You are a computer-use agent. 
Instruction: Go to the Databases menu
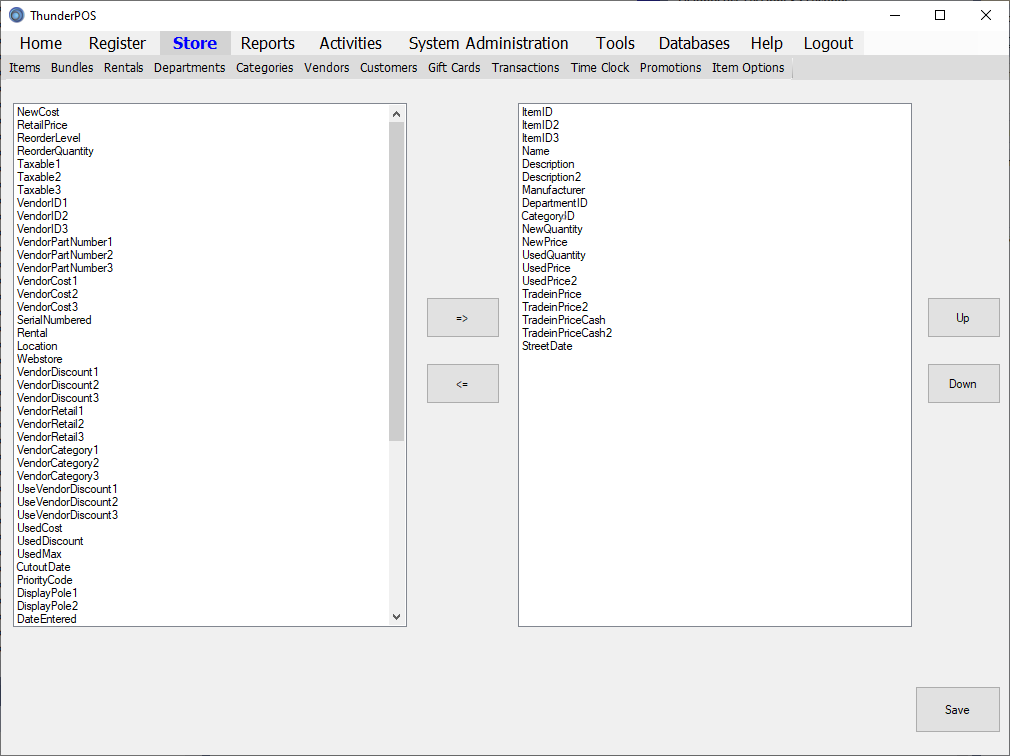pyautogui.click(x=693, y=43)
